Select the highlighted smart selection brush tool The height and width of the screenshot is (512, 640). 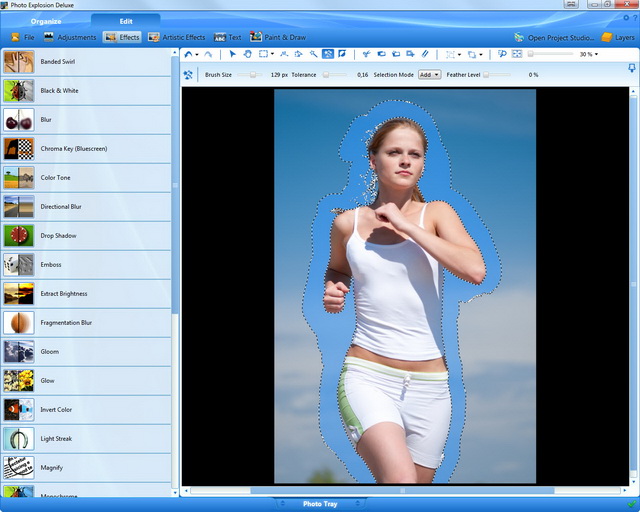[x=328, y=54]
